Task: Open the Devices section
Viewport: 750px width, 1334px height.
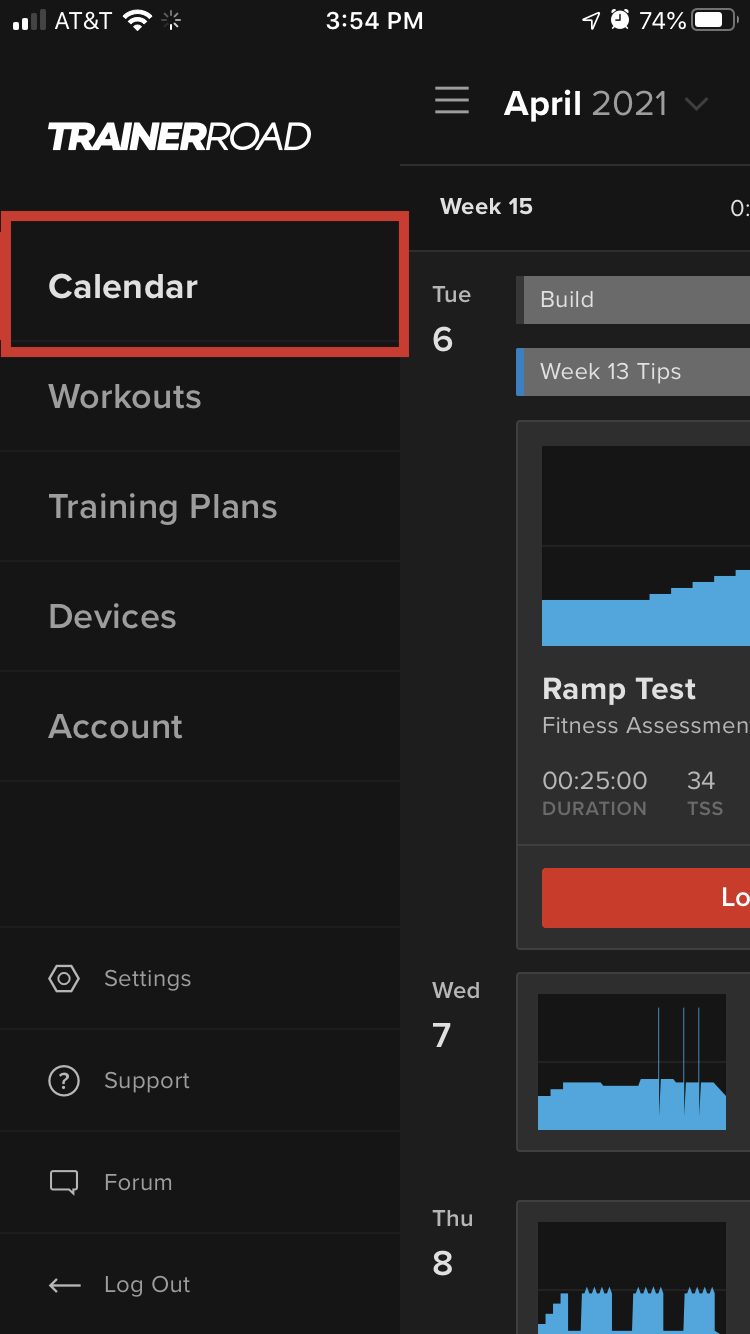Action: pyautogui.click(x=200, y=616)
